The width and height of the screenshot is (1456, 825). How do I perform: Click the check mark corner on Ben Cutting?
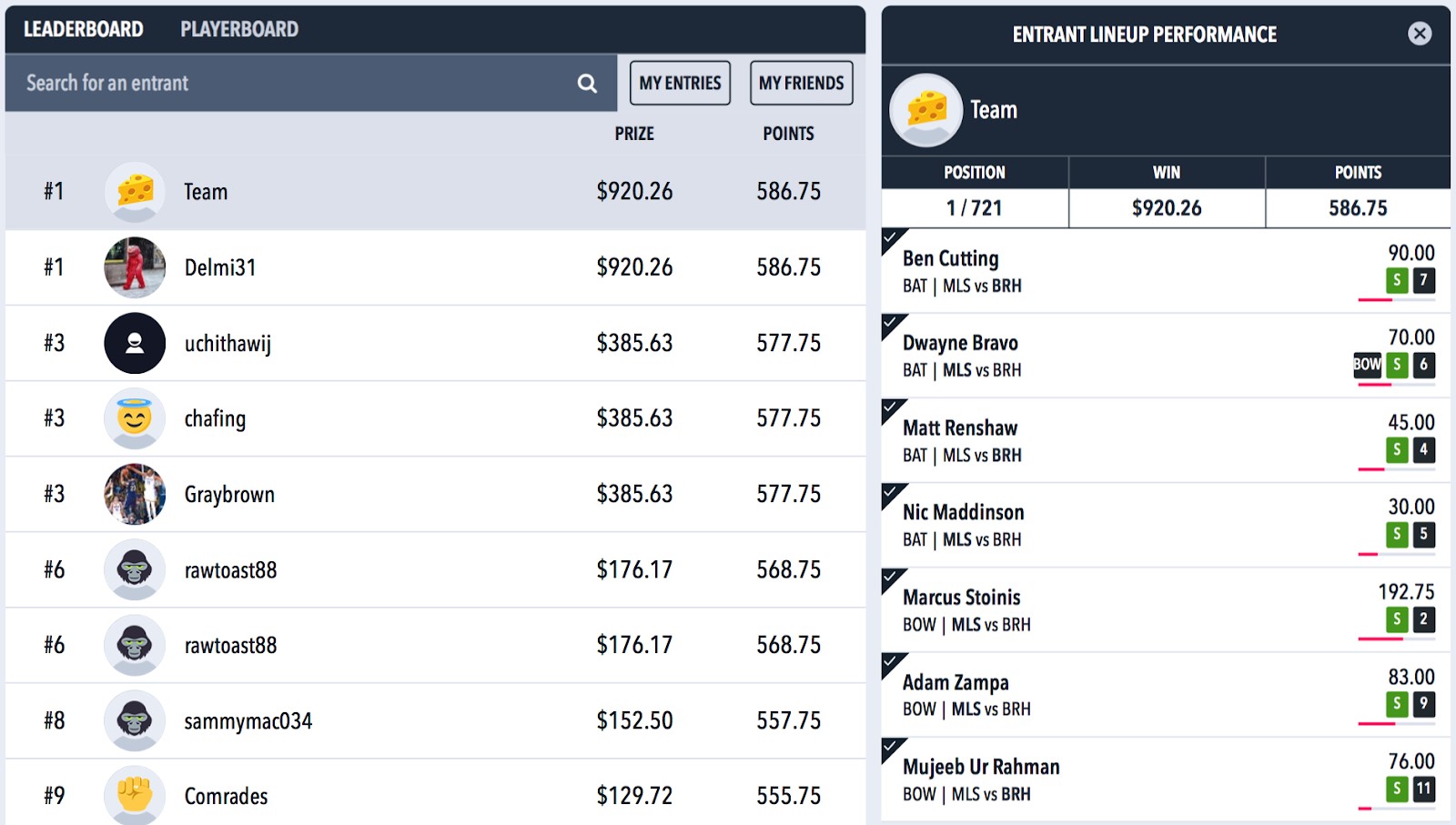[891, 238]
